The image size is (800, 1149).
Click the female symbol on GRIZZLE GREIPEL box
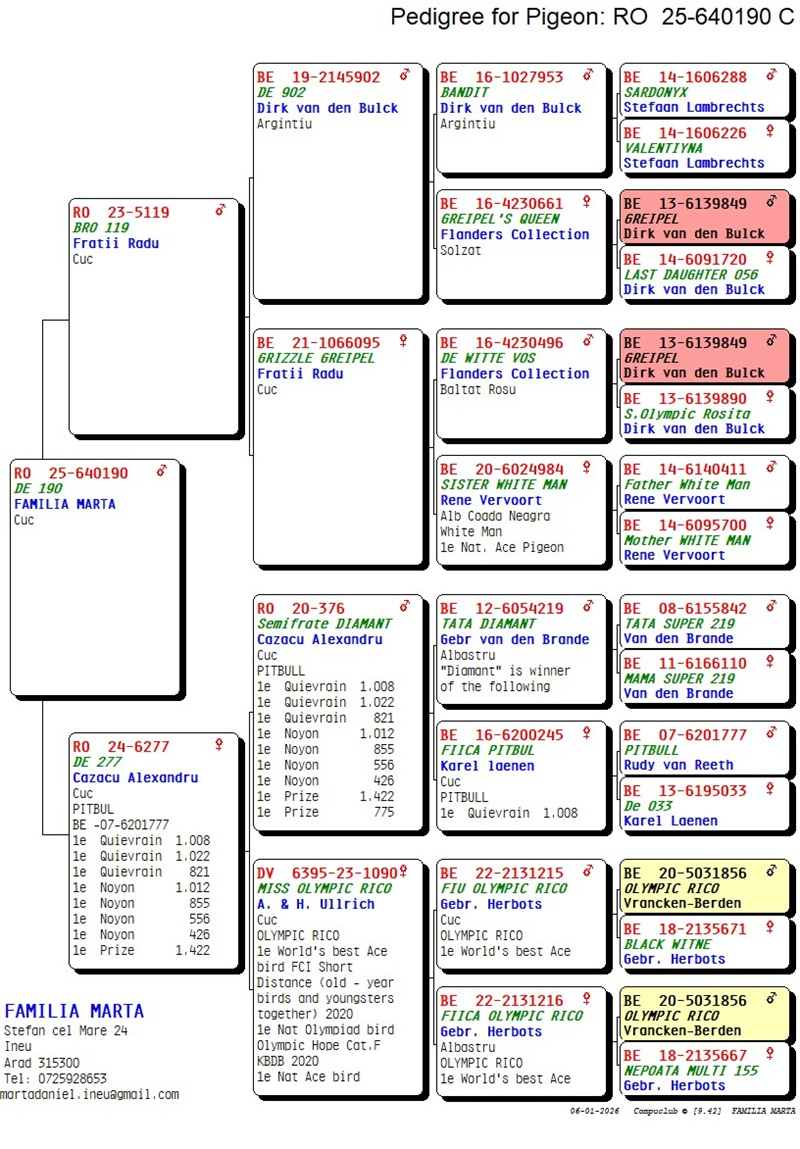coord(404,341)
